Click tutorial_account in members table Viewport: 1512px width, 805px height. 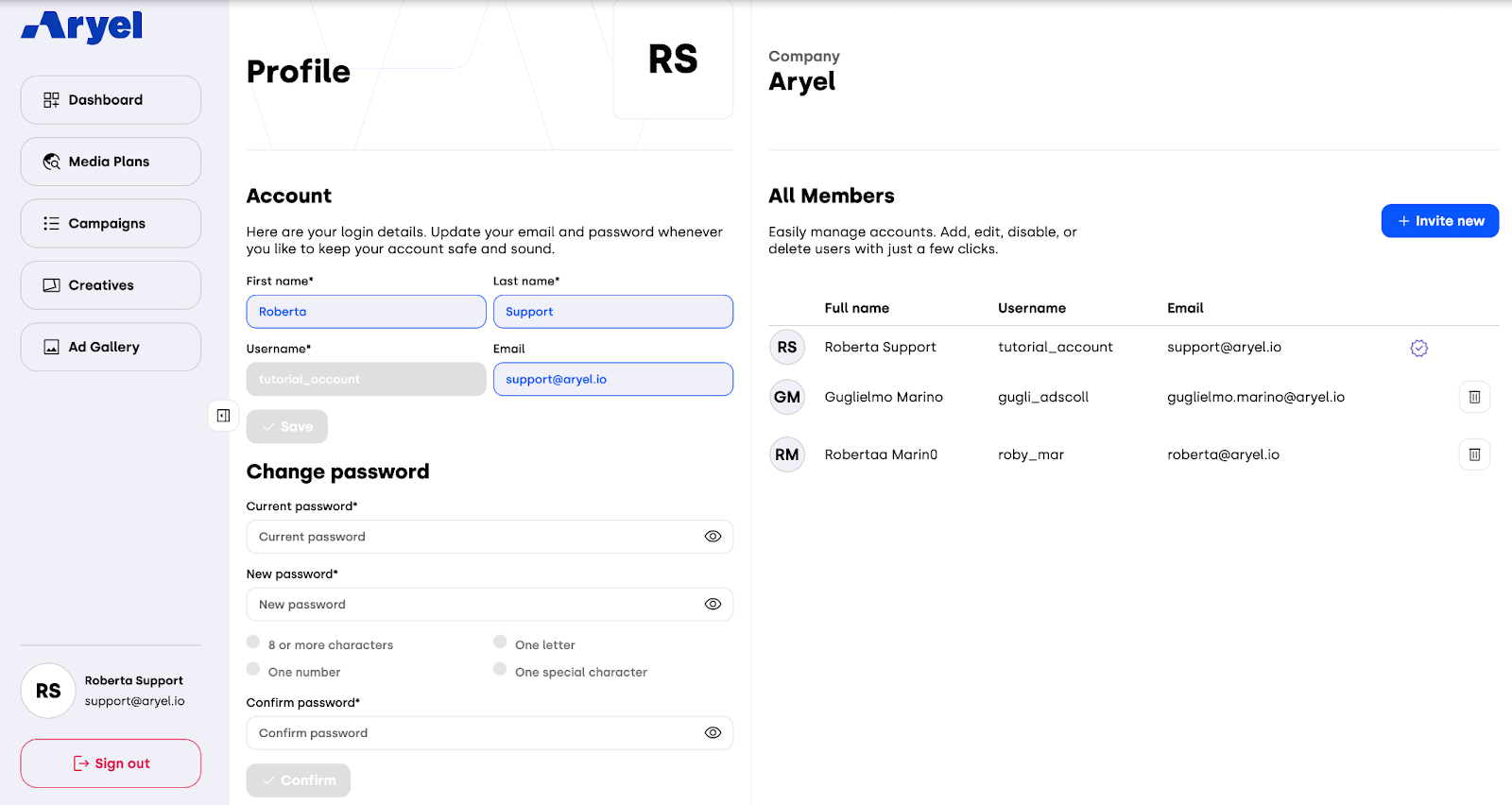pos(1056,347)
